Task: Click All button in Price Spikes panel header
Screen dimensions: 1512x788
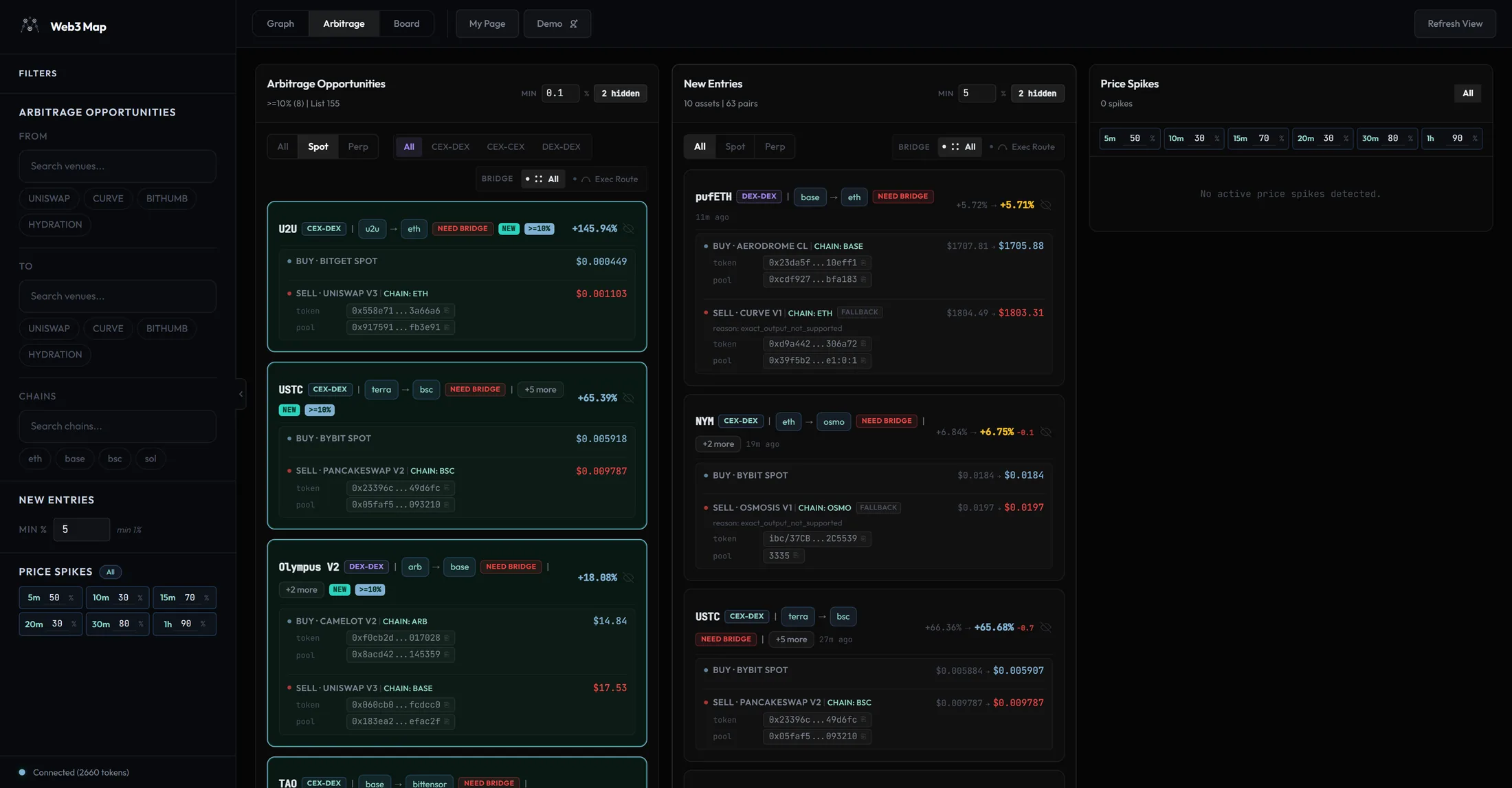Action: (1467, 94)
